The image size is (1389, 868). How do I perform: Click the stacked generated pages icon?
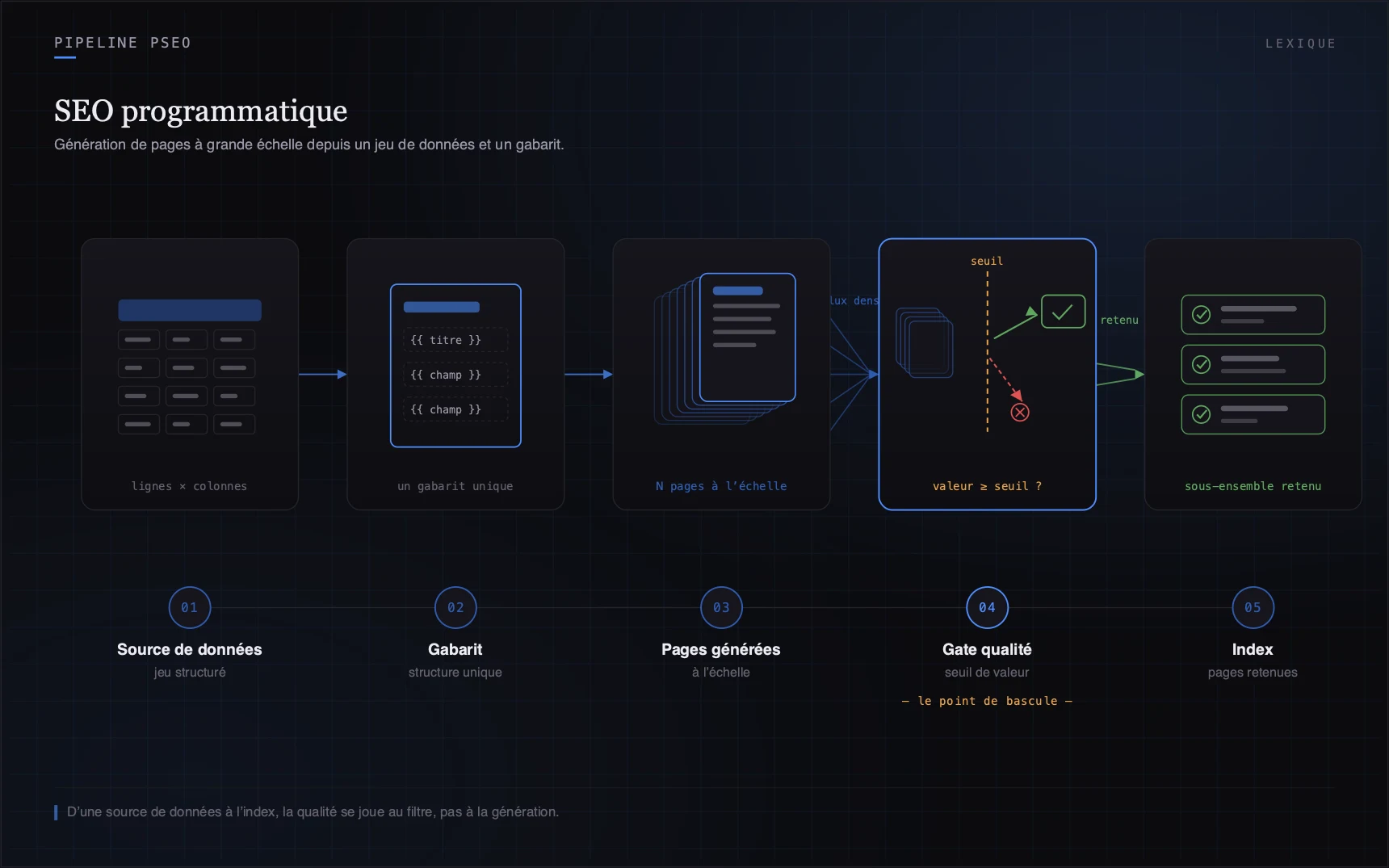(x=724, y=348)
